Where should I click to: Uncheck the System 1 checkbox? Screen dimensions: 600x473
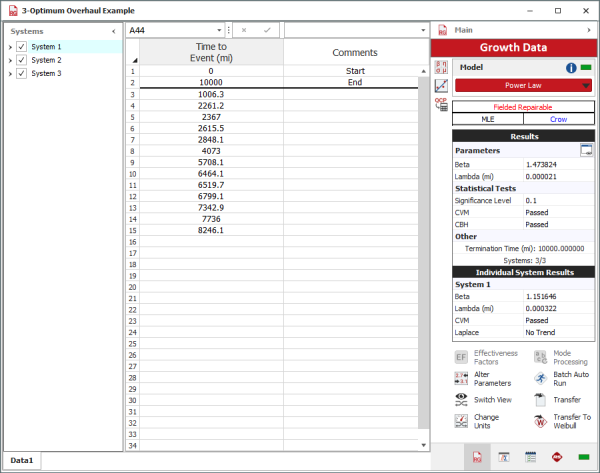click(x=21, y=46)
